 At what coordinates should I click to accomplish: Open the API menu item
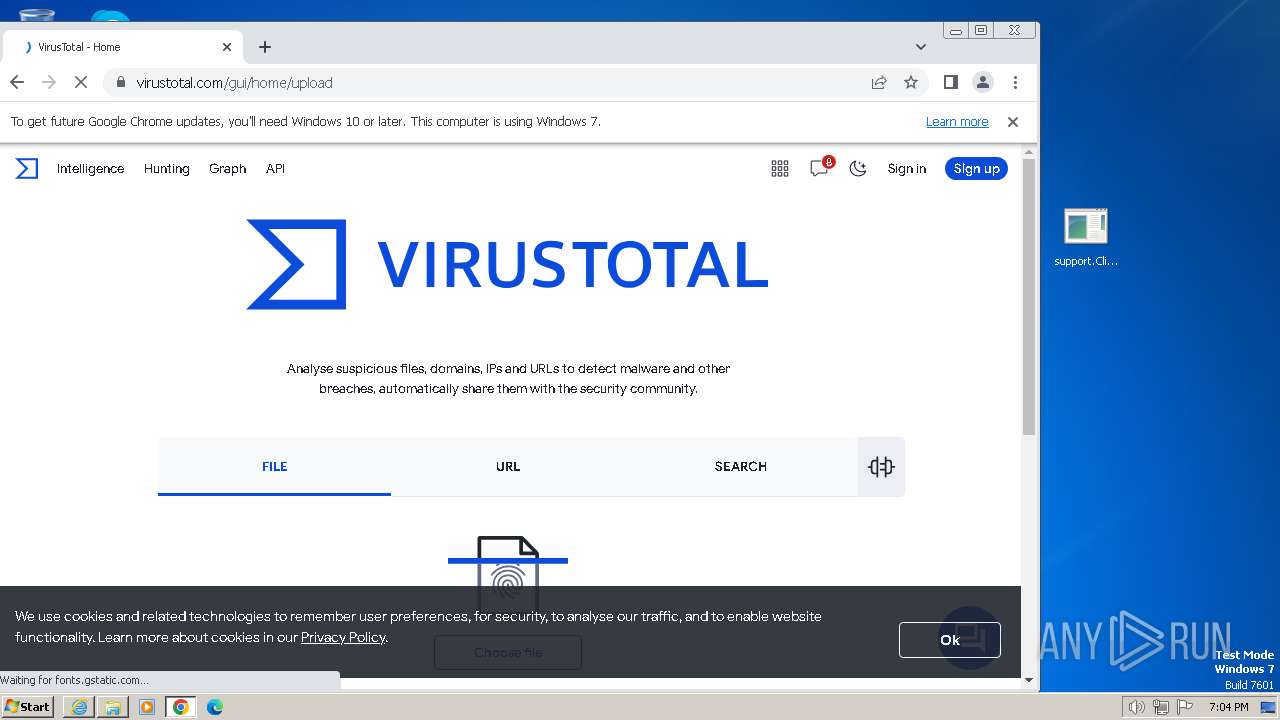275,169
